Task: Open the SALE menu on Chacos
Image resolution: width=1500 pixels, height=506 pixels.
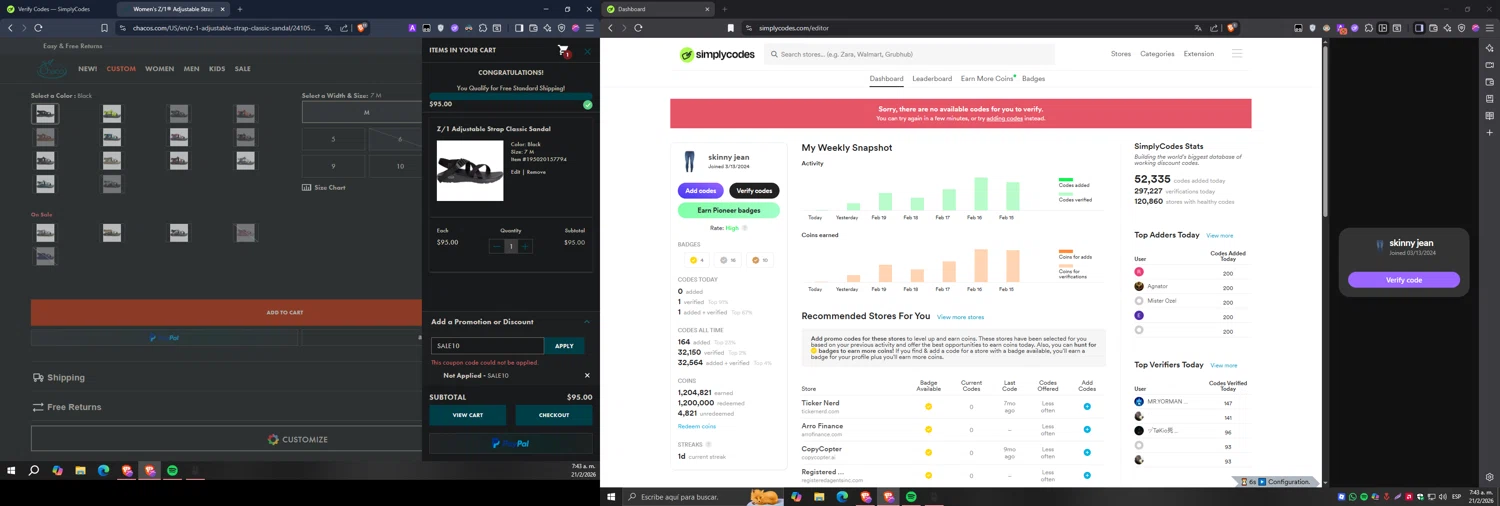Action: (243, 69)
